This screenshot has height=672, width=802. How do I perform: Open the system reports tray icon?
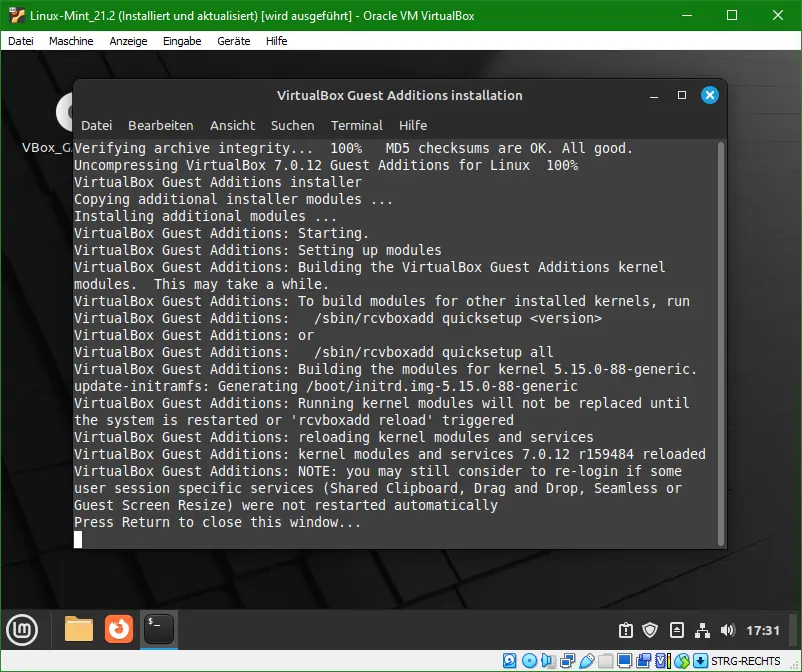[626, 631]
